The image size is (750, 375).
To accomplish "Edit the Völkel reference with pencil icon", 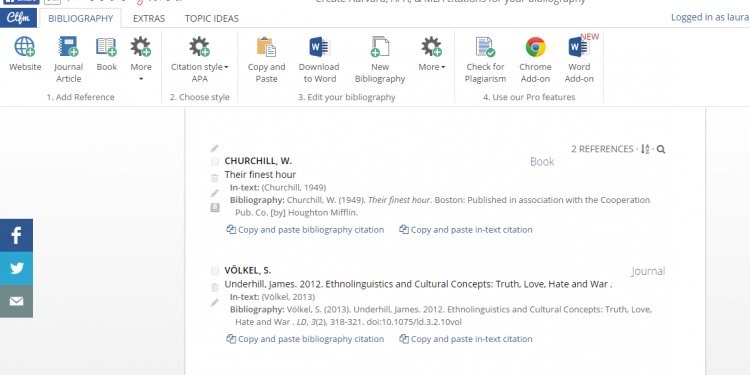I will tap(215, 302).
